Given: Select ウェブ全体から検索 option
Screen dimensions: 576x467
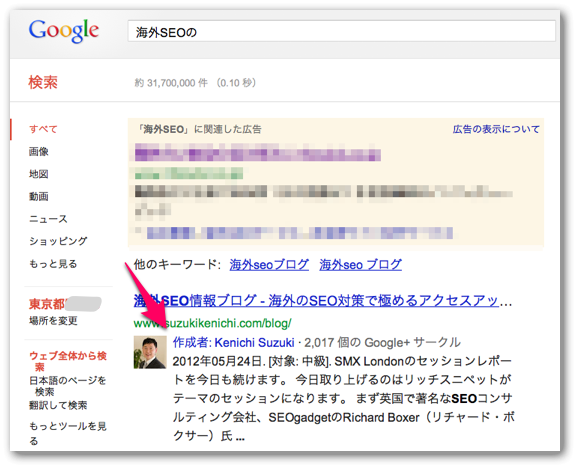Looking at the screenshot, I should click(x=68, y=361).
